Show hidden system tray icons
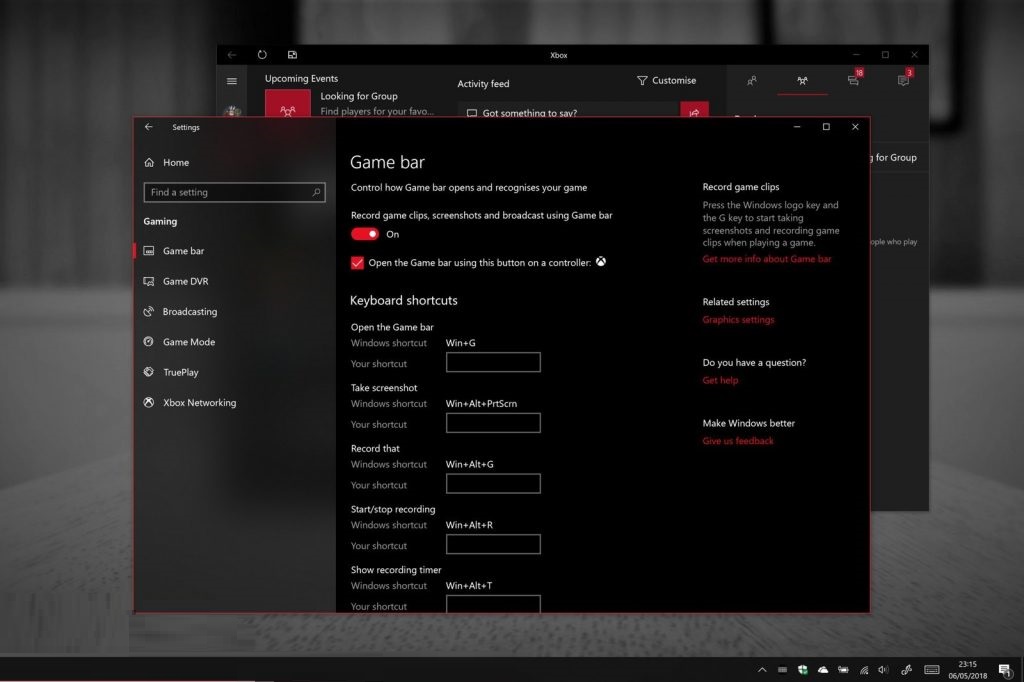The height and width of the screenshot is (682, 1024). pos(761,670)
